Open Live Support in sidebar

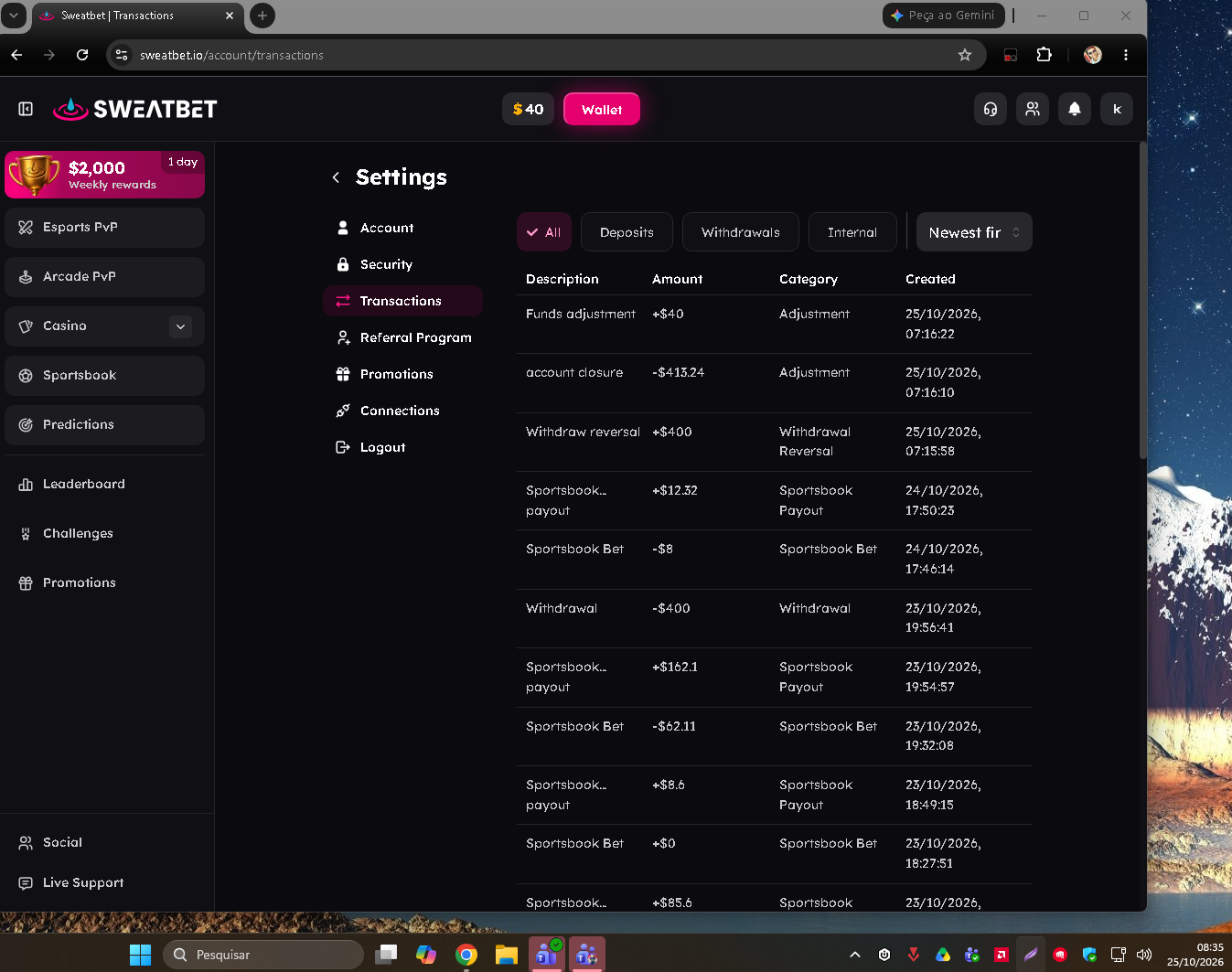(104, 882)
